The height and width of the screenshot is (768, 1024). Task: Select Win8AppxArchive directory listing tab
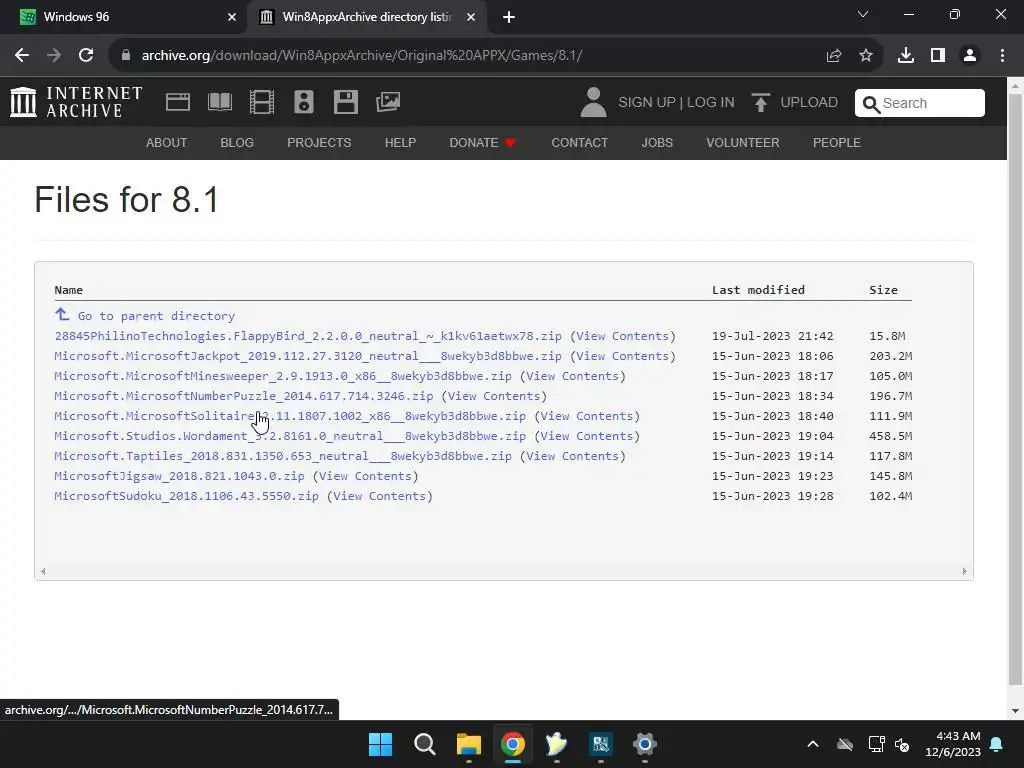click(367, 17)
